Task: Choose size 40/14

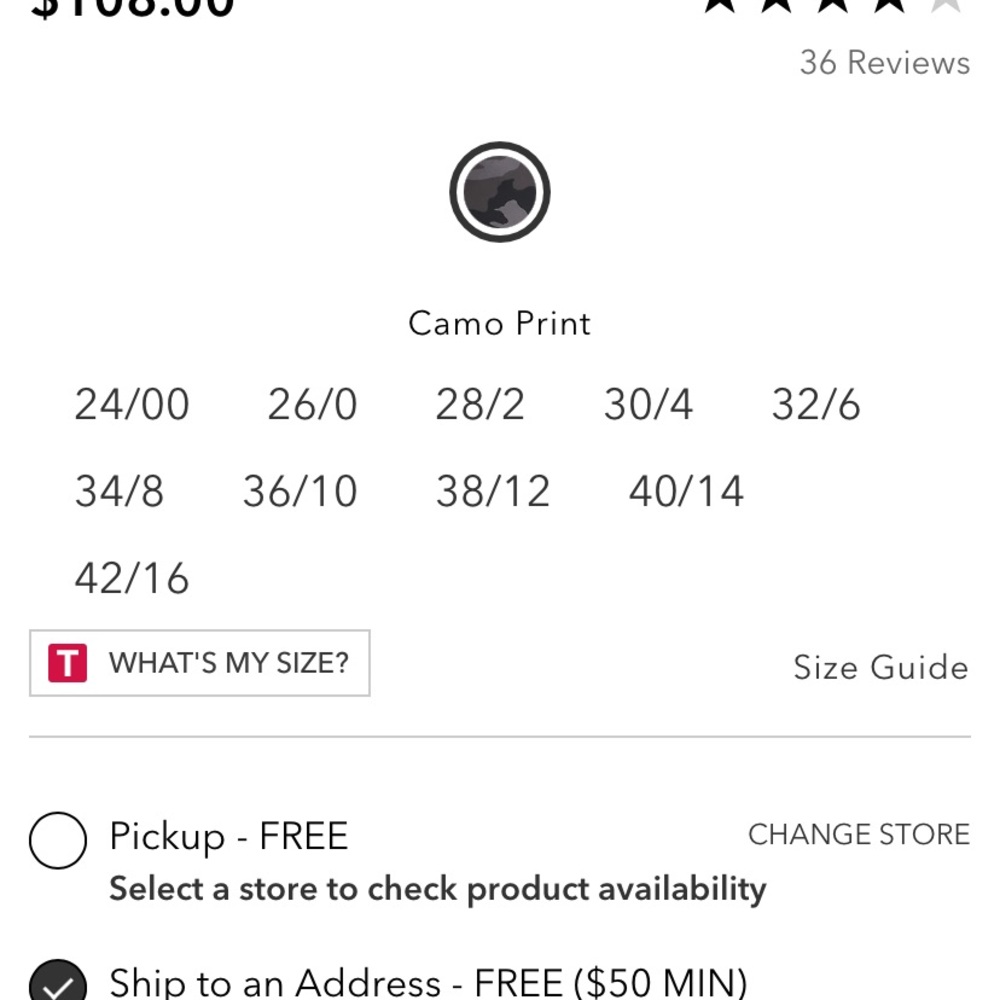Action: (686, 491)
